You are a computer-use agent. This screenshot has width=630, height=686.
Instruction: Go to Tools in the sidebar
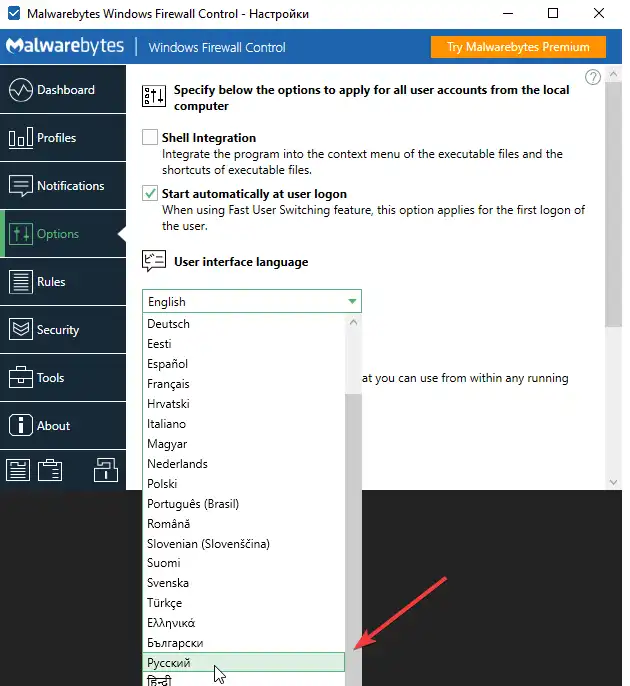(x=63, y=378)
